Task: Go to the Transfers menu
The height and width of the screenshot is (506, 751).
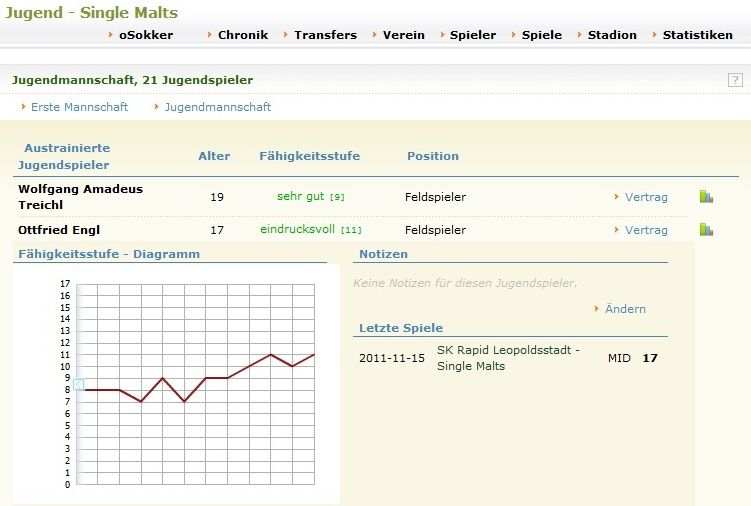Action: coord(325,35)
